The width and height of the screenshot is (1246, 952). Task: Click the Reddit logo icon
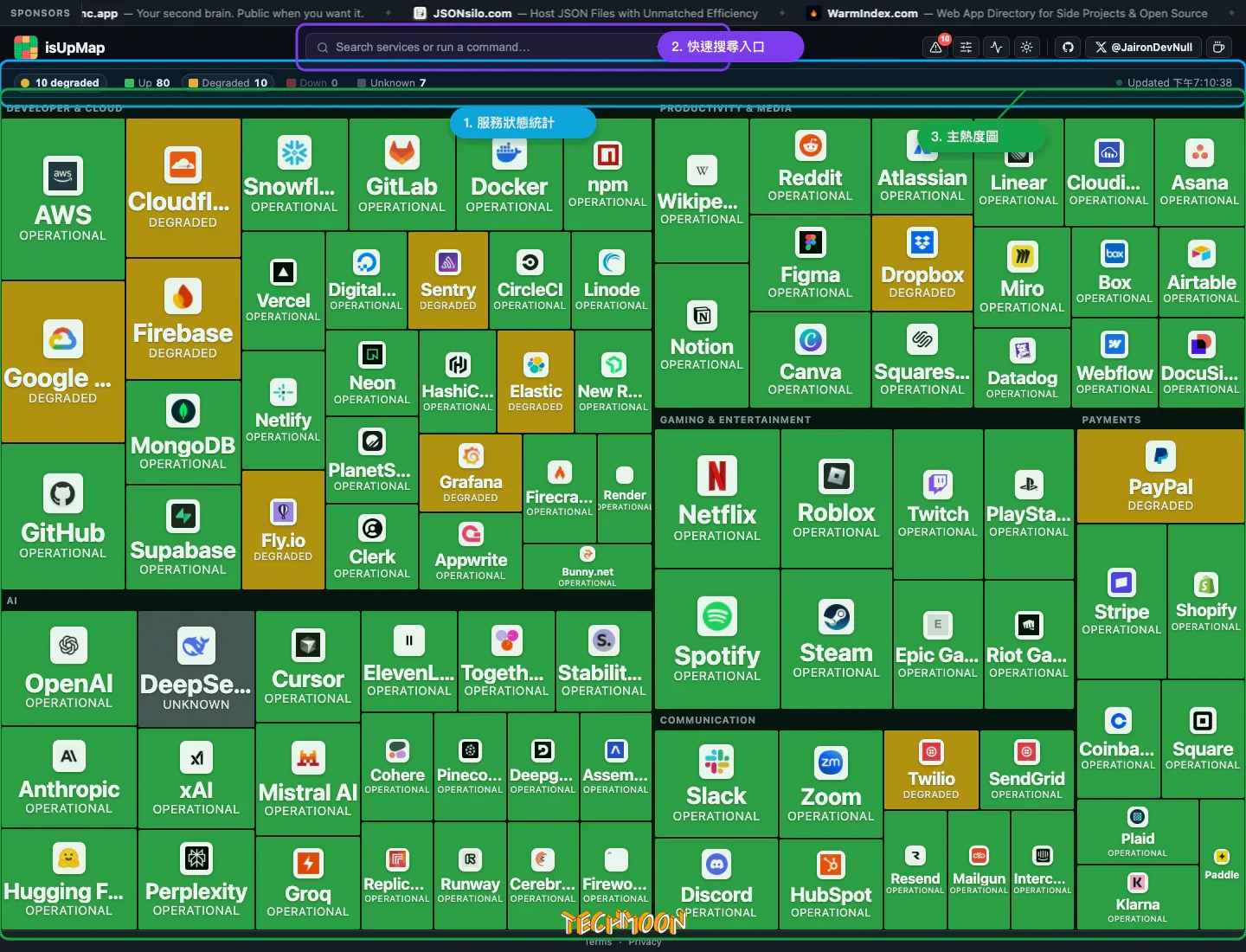[x=811, y=145]
